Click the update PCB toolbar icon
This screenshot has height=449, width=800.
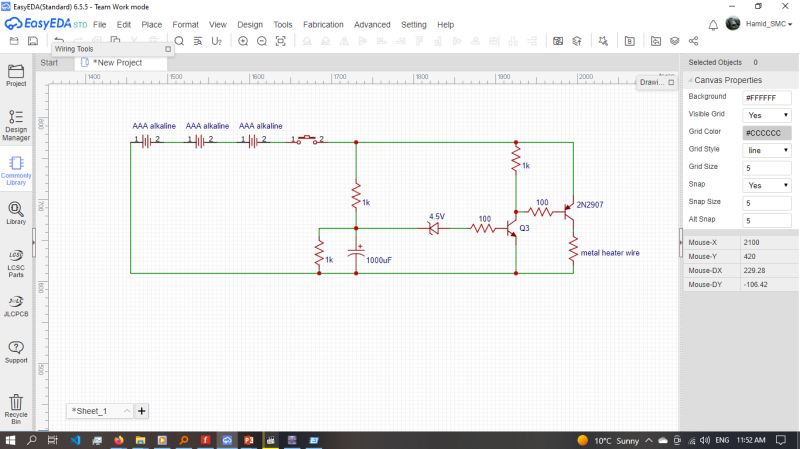point(577,41)
